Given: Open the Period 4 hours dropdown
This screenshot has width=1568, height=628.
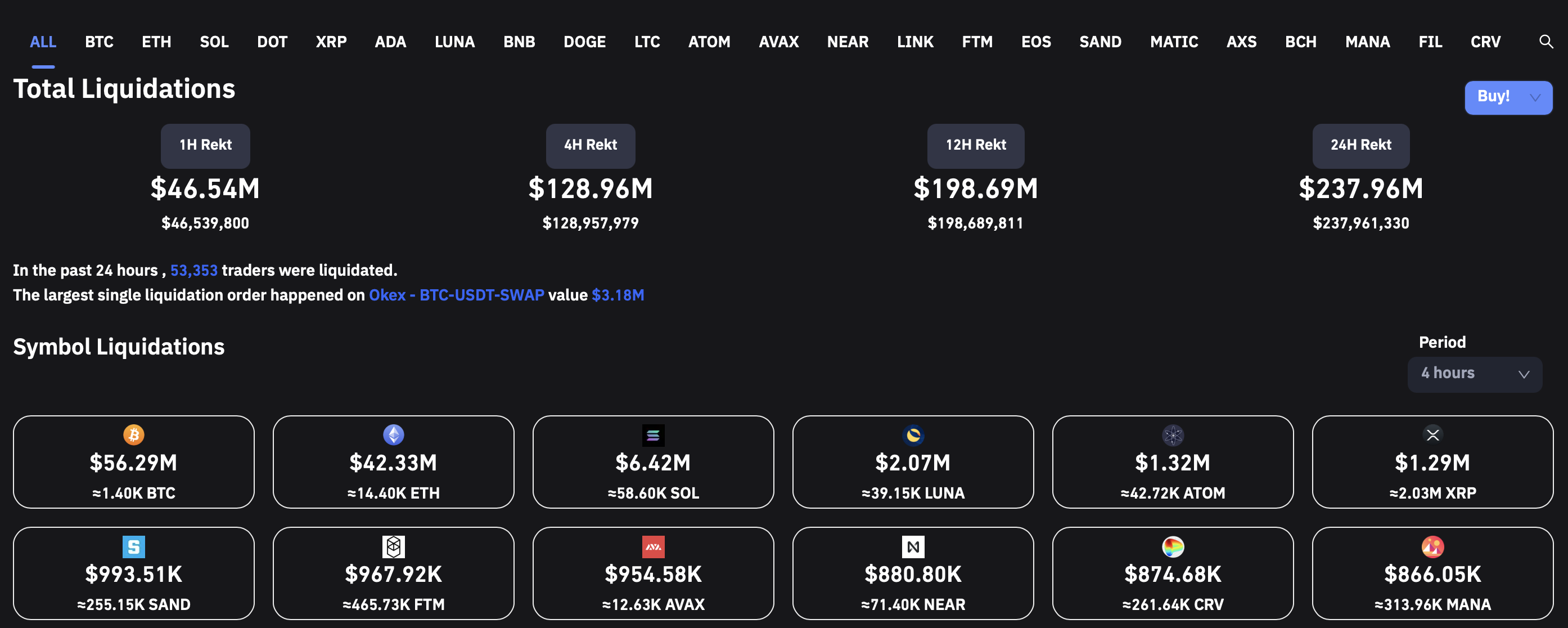Looking at the screenshot, I should (x=1474, y=374).
